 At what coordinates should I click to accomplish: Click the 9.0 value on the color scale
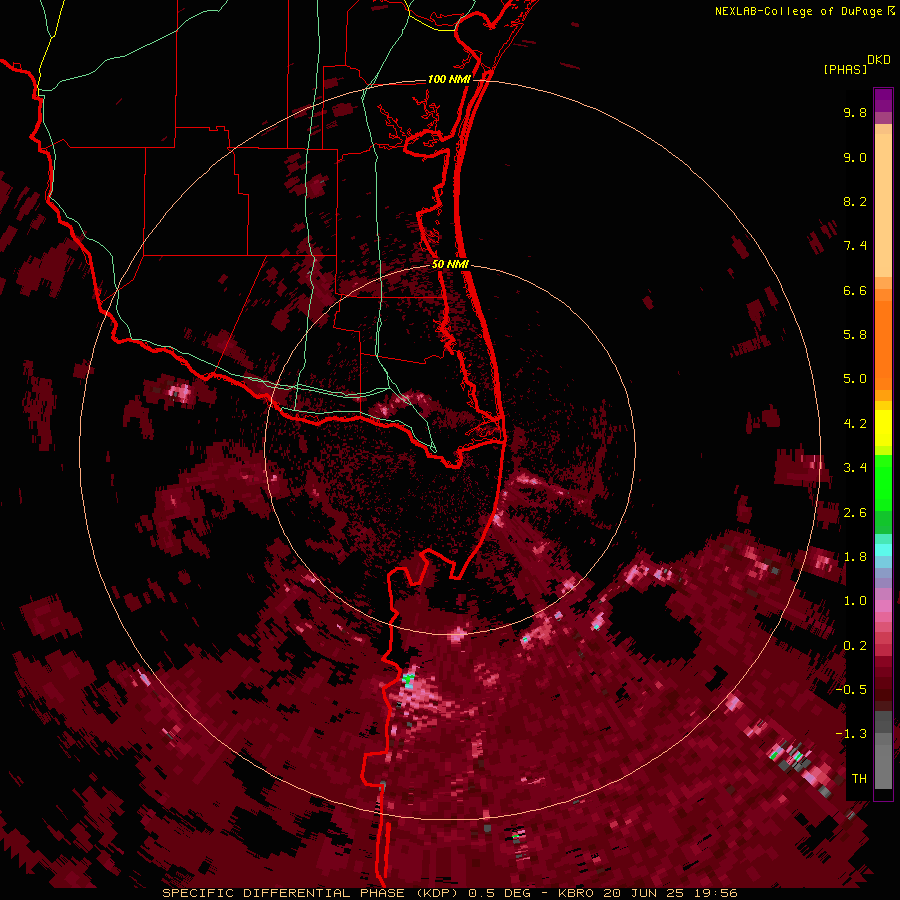(855, 157)
